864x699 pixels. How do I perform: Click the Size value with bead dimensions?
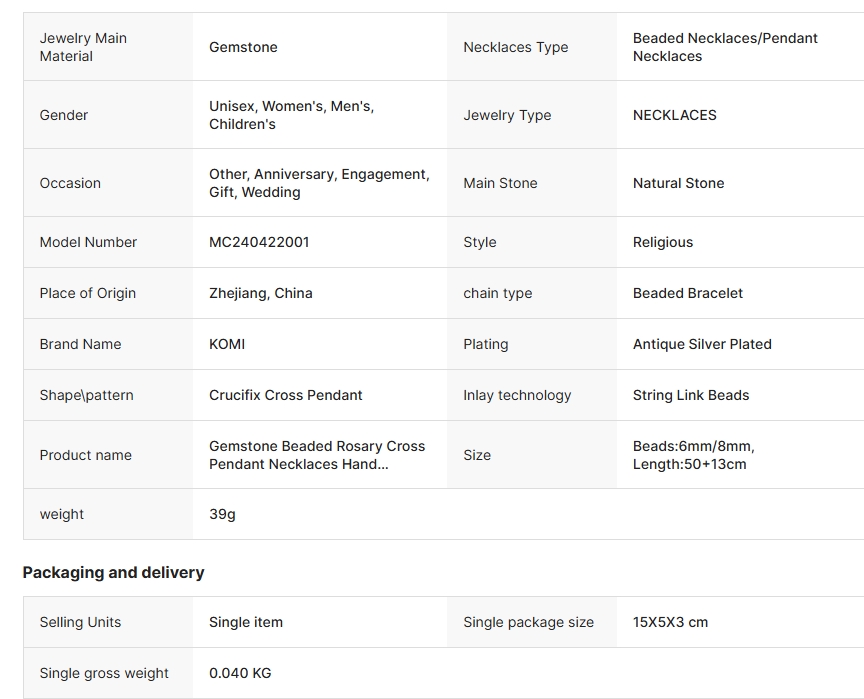(x=693, y=455)
